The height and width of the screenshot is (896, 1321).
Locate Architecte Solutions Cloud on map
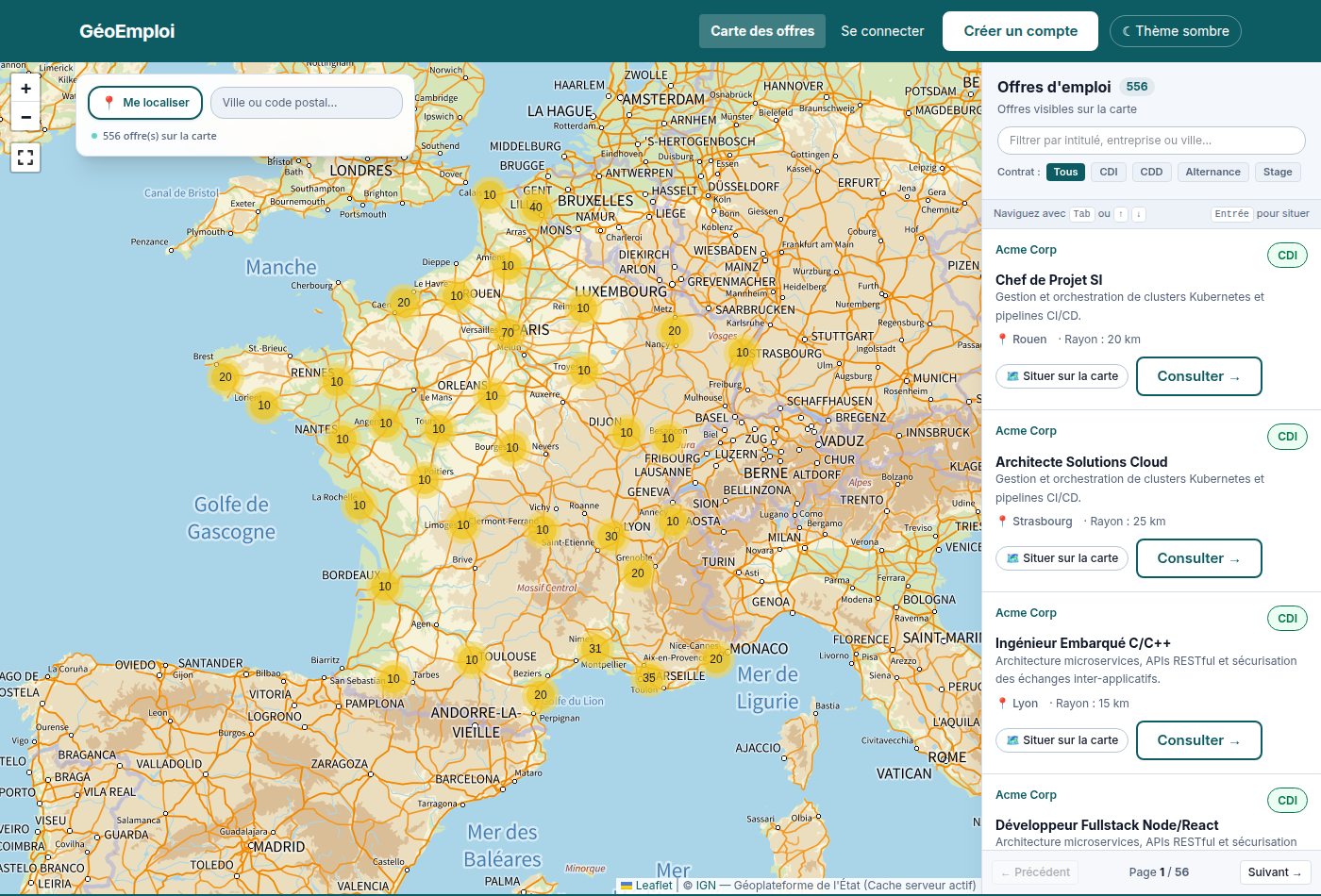[1062, 558]
